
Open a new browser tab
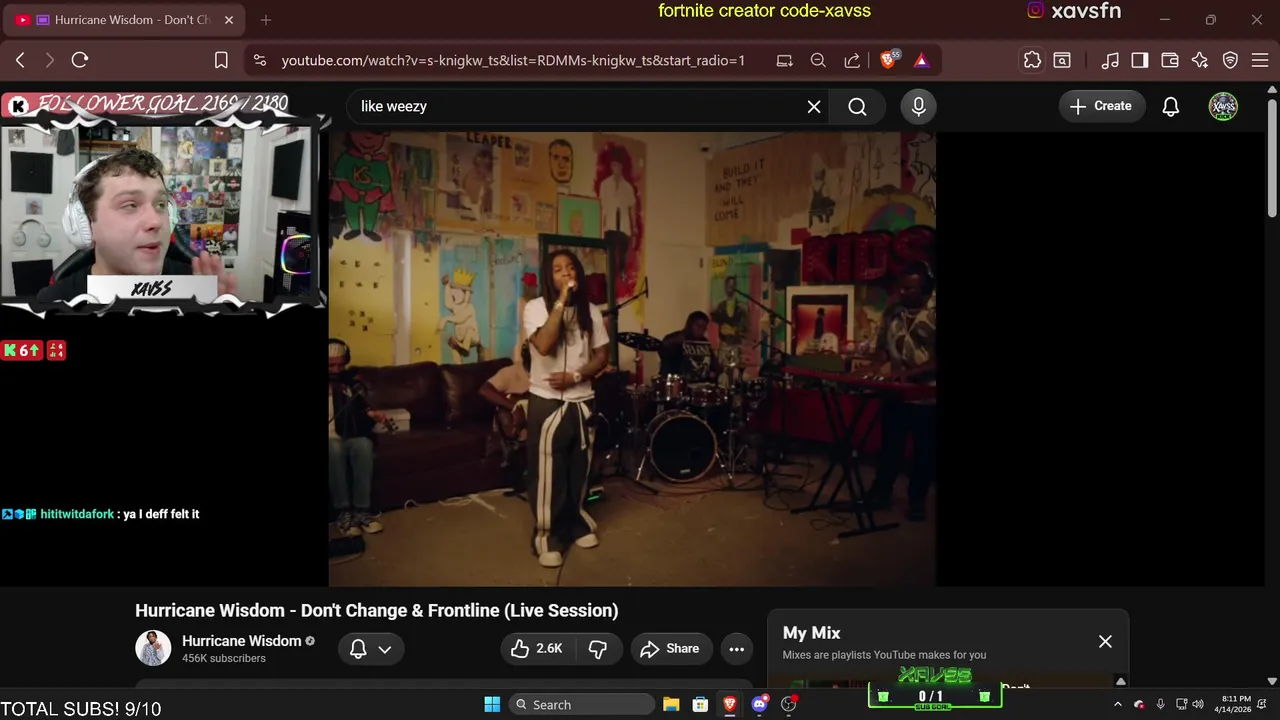pyautogui.click(x=266, y=20)
